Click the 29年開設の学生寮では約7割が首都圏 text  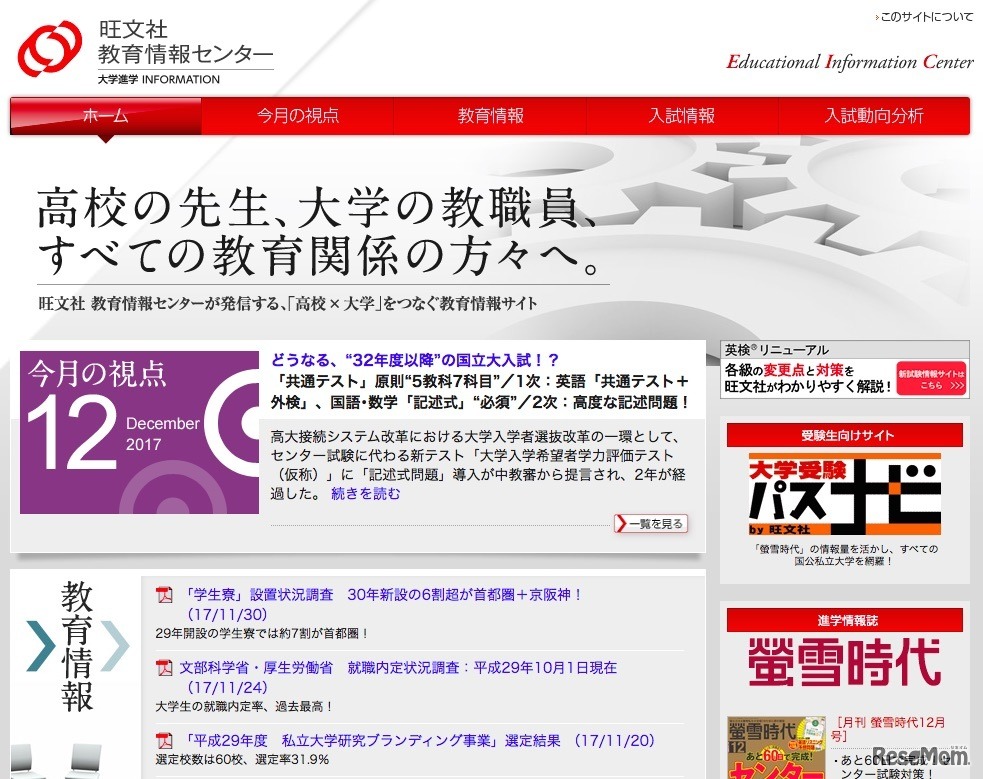tap(262, 634)
